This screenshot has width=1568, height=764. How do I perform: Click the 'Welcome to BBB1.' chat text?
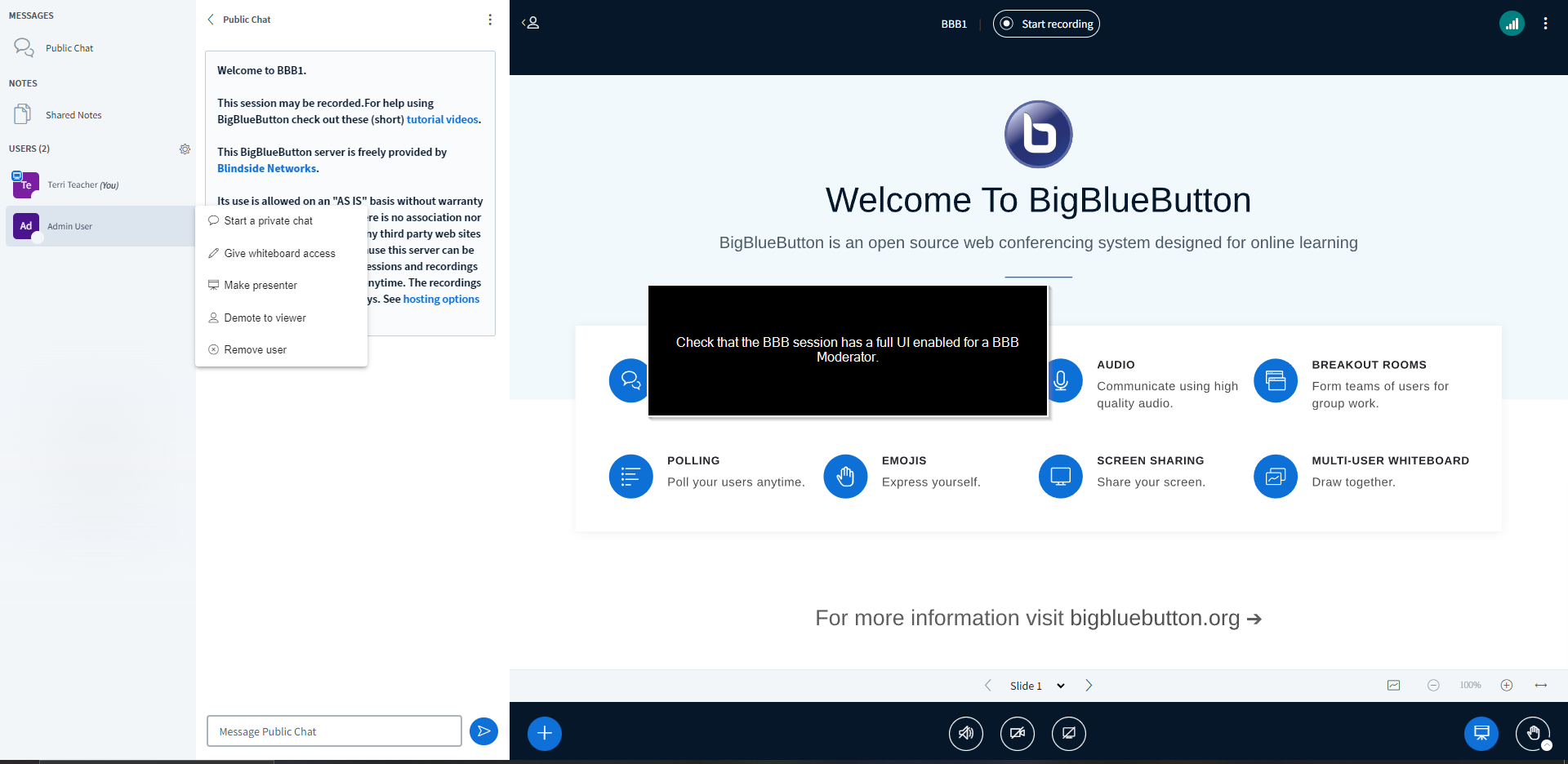click(x=261, y=70)
